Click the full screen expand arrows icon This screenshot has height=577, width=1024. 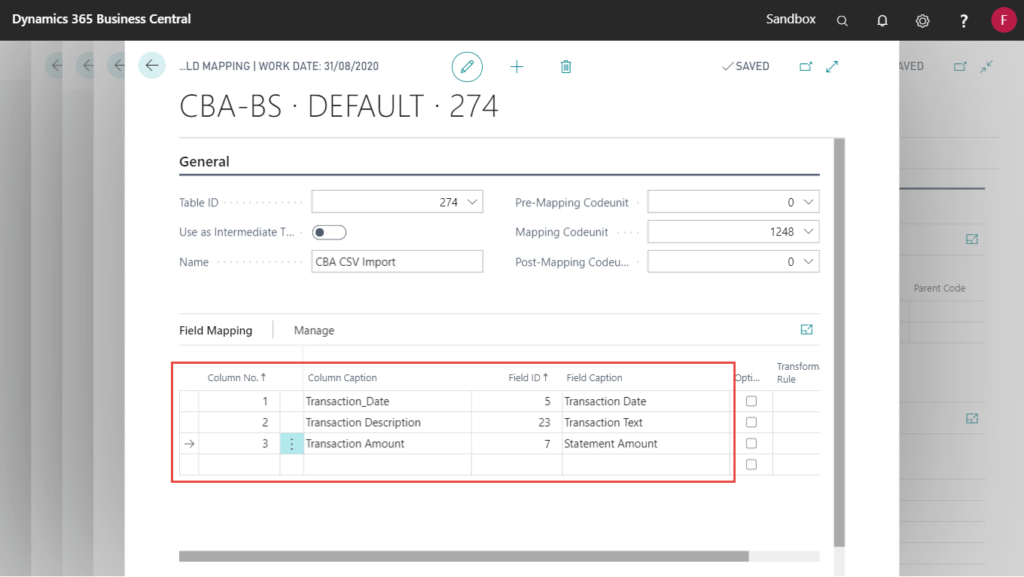tap(832, 66)
